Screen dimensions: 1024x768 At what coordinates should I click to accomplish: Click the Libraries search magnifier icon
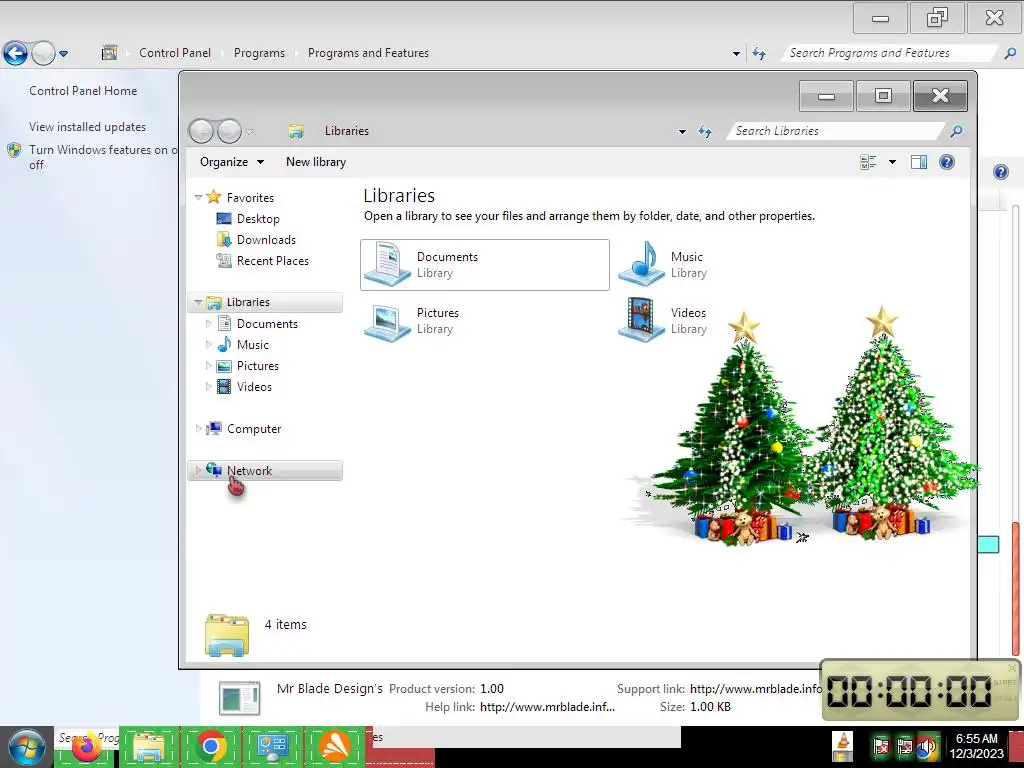[956, 131]
